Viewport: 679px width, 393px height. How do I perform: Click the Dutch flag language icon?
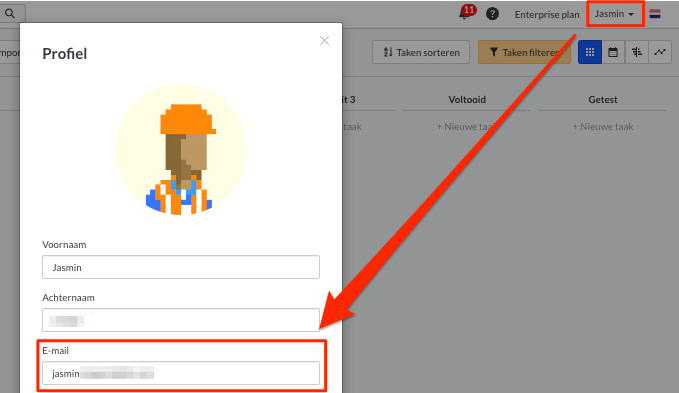click(655, 14)
